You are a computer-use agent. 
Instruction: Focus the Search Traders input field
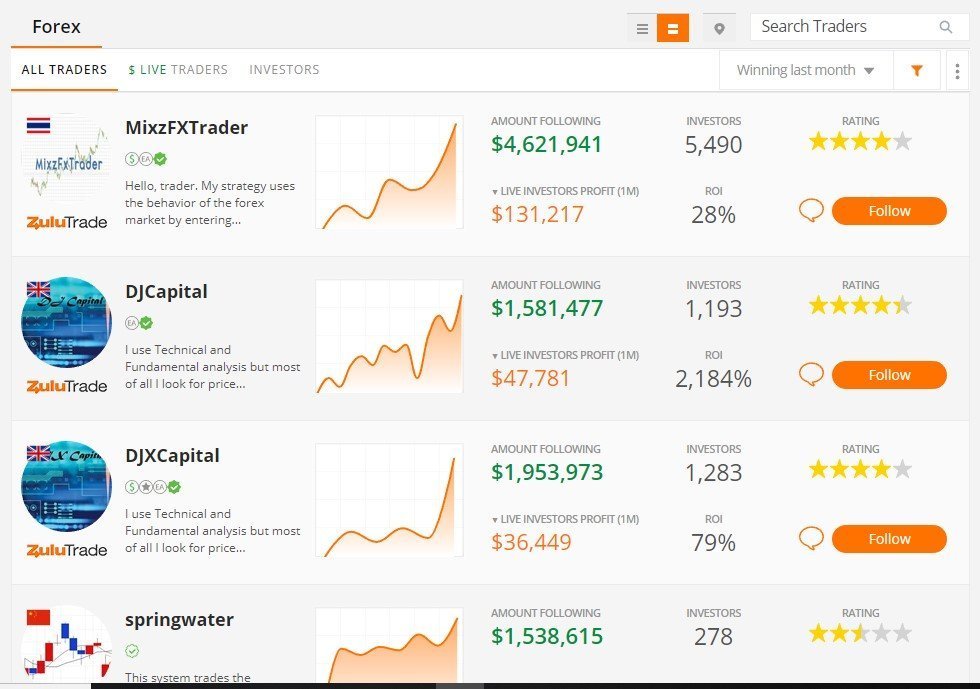859,27
